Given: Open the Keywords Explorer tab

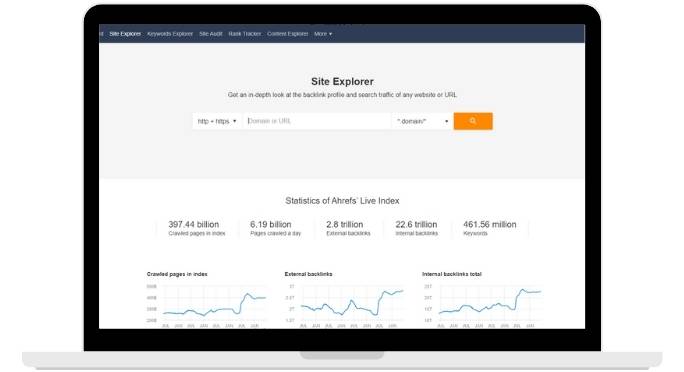Looking at the screenshot, I should [x=170, y=34].
